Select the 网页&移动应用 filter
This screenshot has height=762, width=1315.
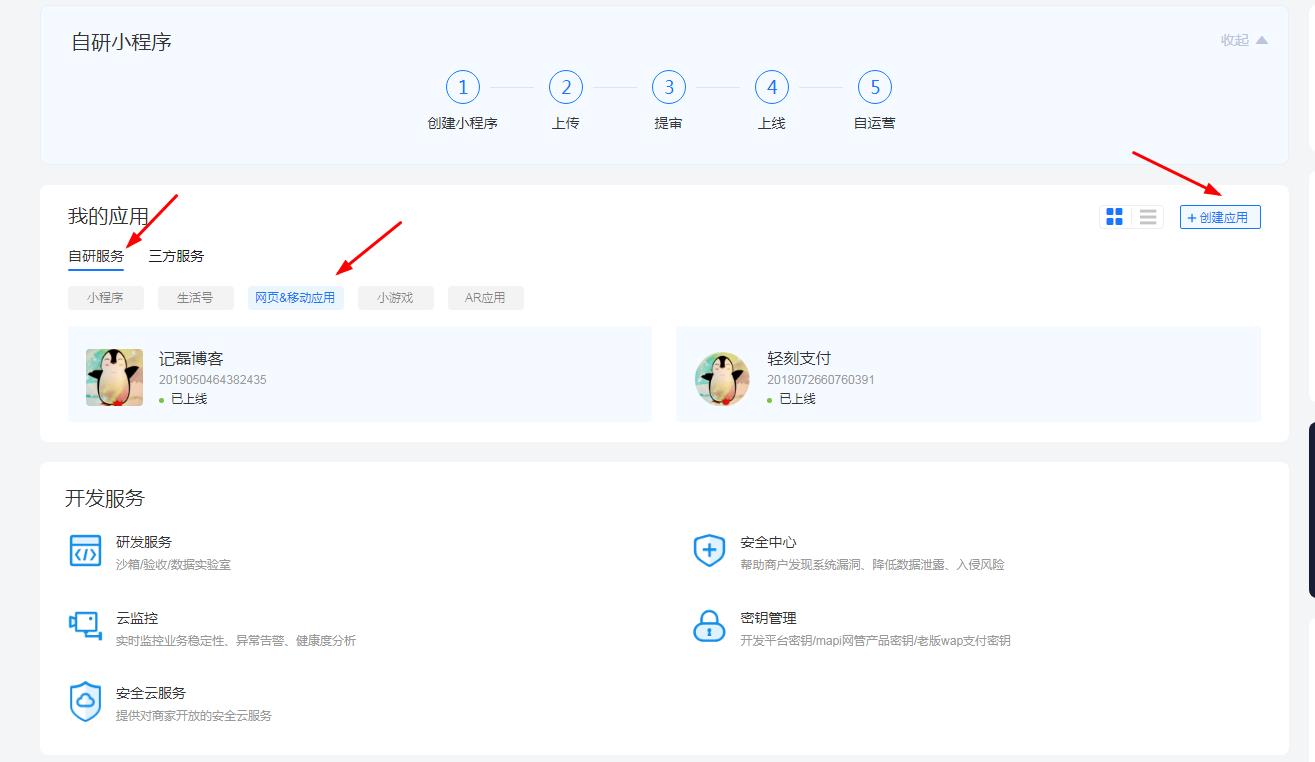click(x=296, y=297)
